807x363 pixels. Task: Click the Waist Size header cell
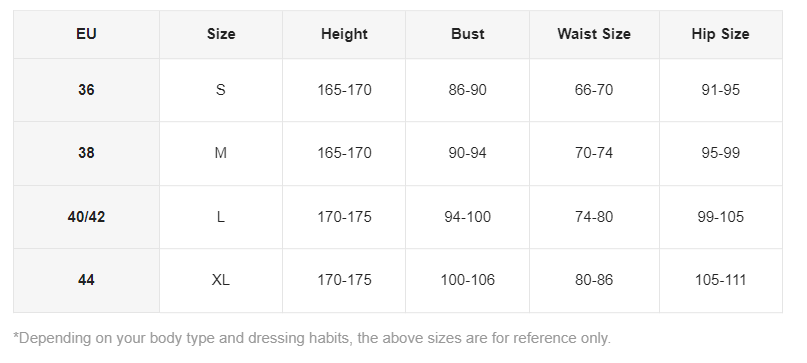[x=594, y=34]
